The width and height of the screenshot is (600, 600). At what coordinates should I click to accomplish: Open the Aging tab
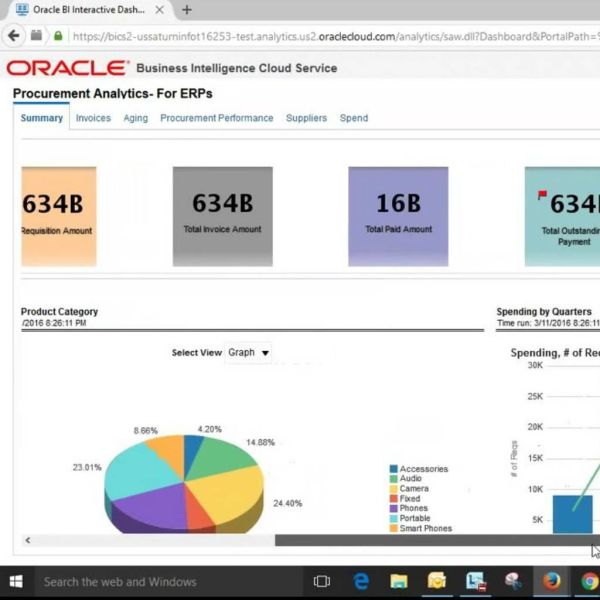[x=135, y=118]
